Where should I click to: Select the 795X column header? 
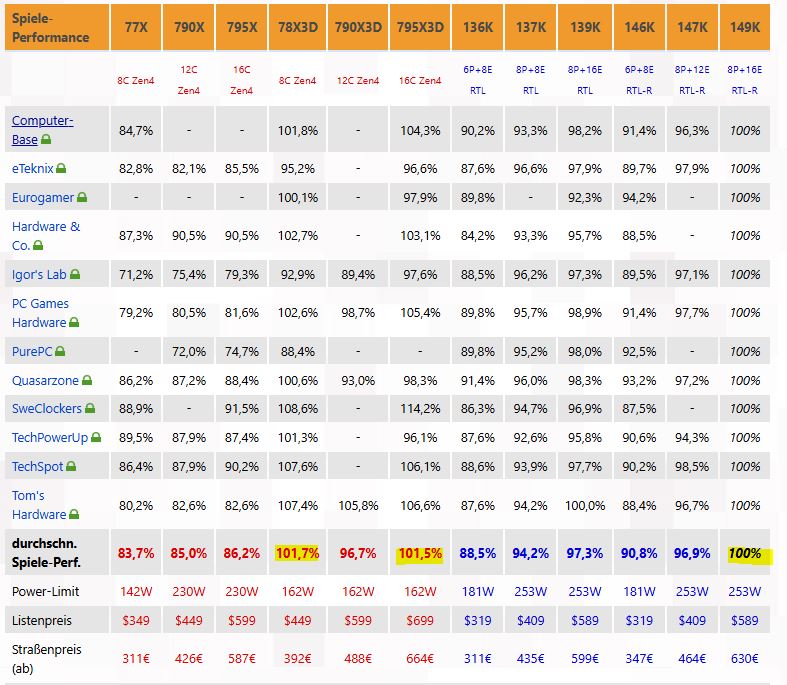[x=241, y=27]
